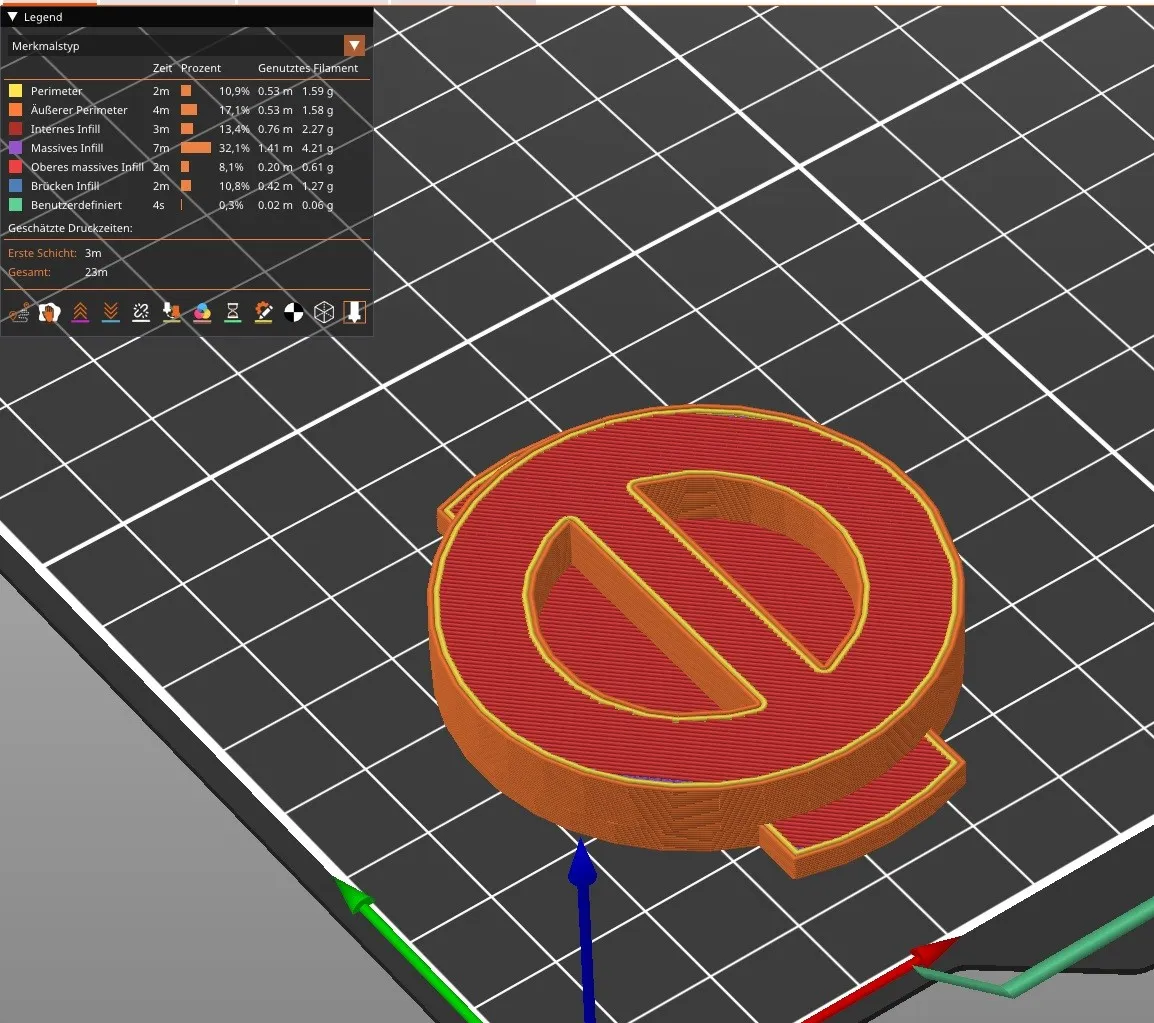
Task: Click the Äußerer Perimeter '17,1%' value
Action: pos(234,110)
